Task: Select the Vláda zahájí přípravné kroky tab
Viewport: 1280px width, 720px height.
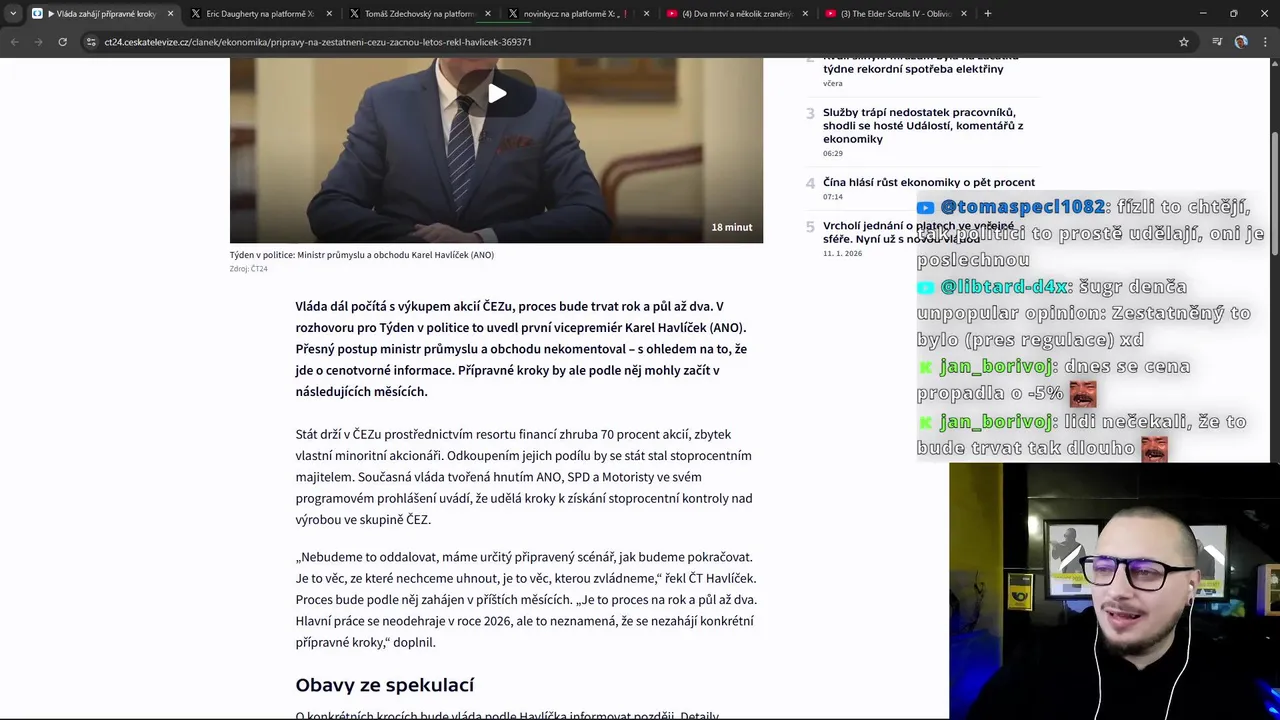Action: click(x=100, y=13)
